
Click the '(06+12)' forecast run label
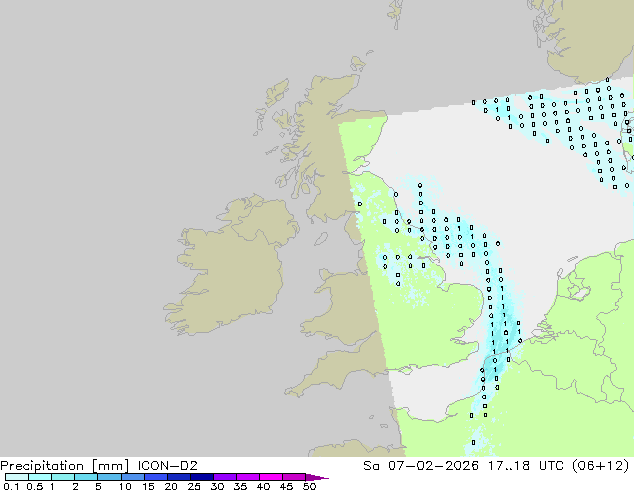[600, 466]
